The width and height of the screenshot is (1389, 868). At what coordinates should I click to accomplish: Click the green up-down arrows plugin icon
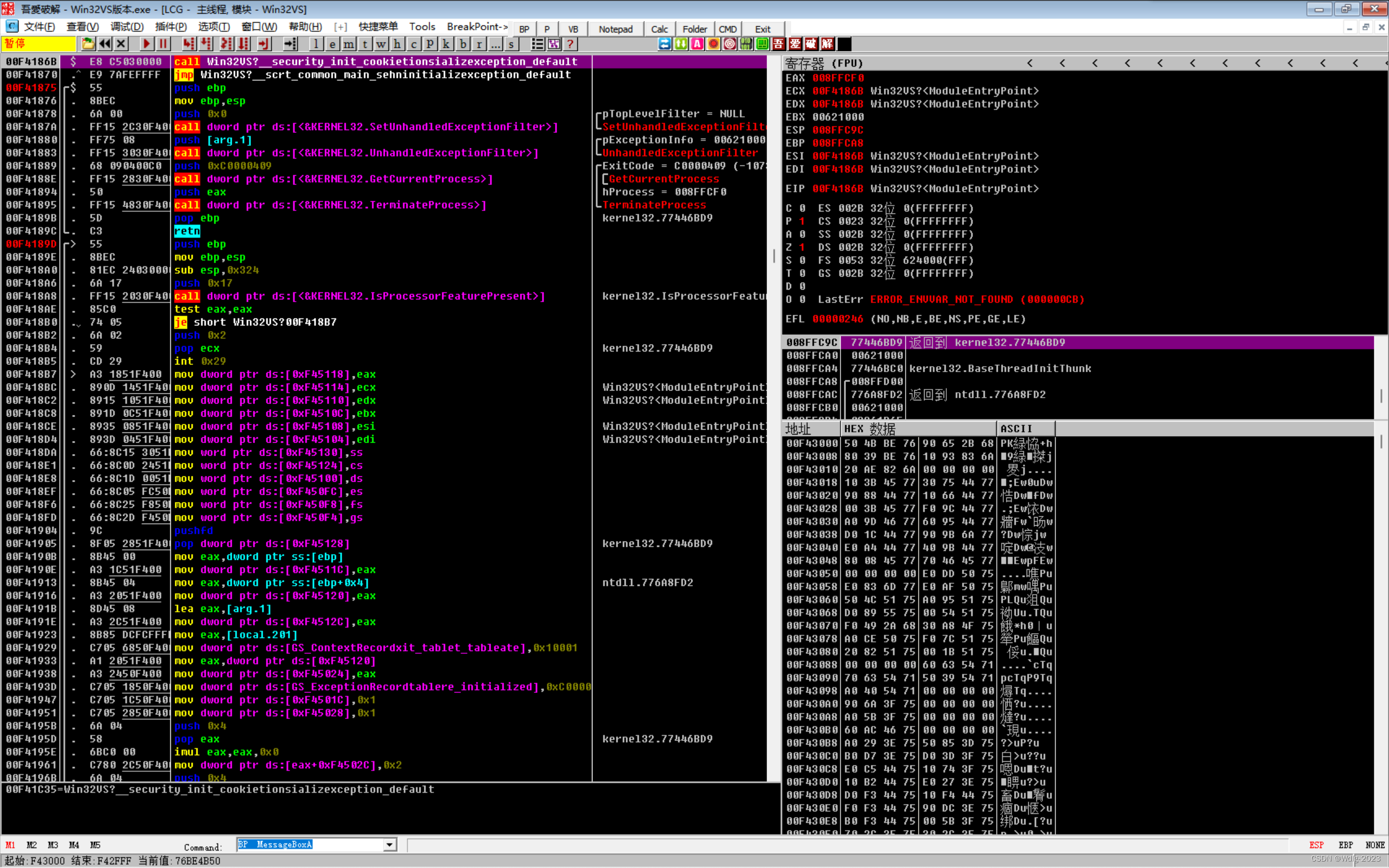(x=681, y=43)
